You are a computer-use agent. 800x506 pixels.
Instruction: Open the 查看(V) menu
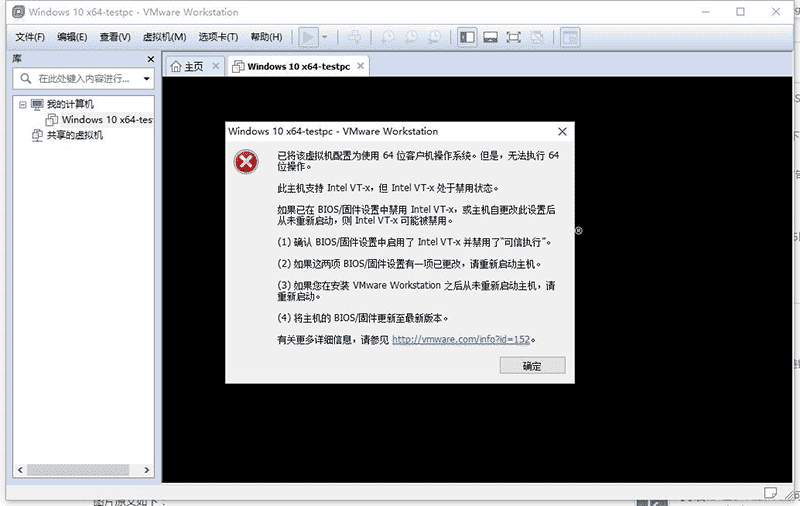pyautogui.click(x=115, y=37)
